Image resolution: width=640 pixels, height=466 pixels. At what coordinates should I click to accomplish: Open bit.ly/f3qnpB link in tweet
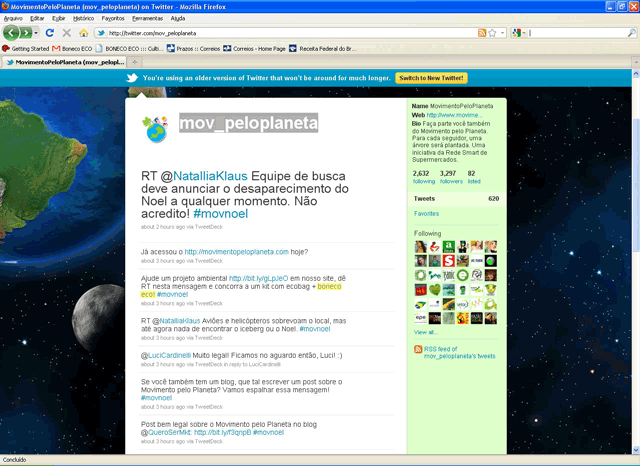222,433
